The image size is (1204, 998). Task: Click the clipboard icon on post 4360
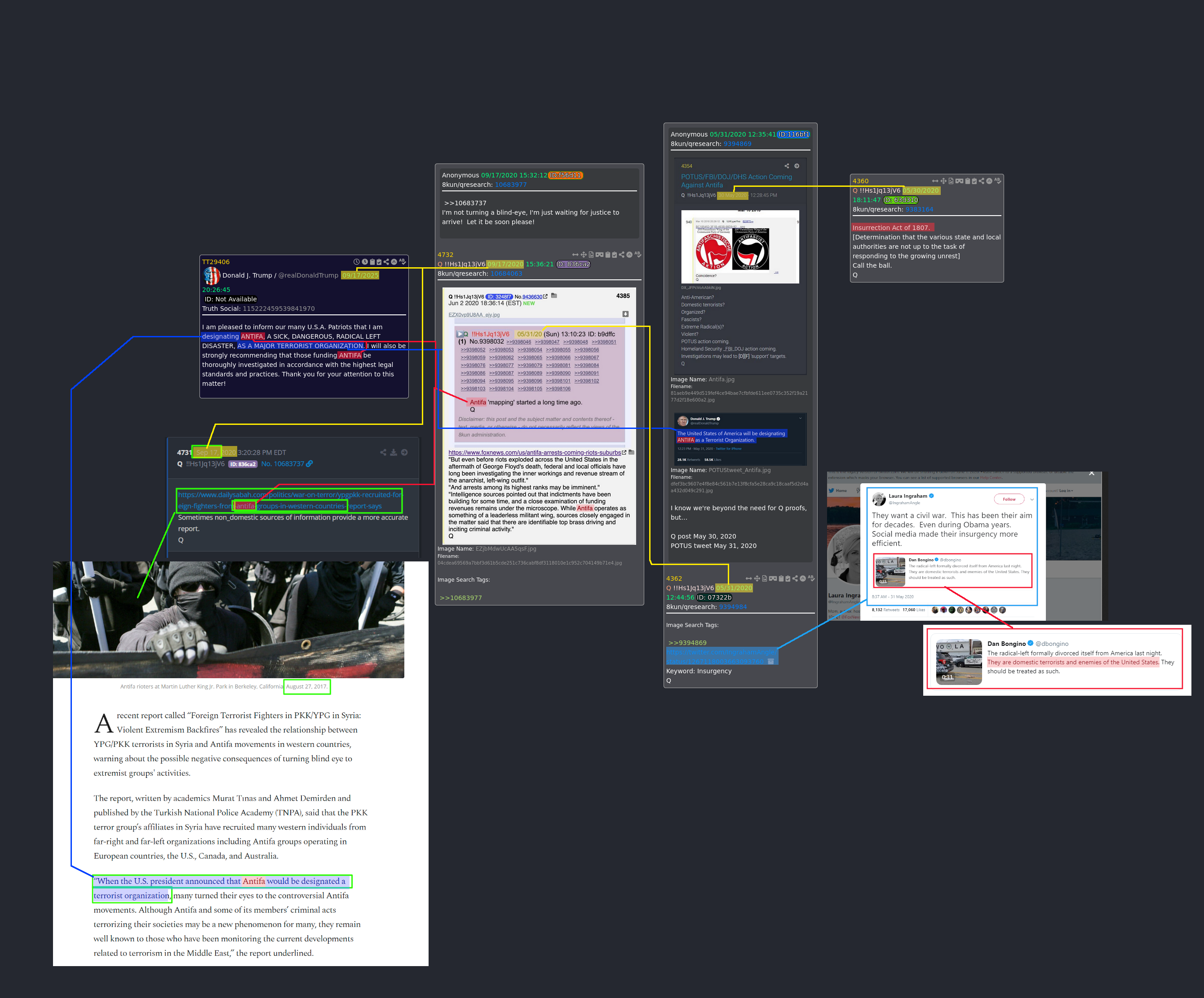click(967, 181)
